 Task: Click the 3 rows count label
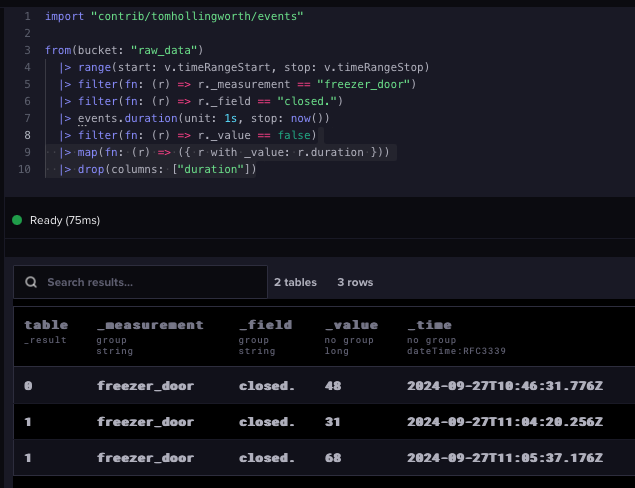(x=355, y=282)
